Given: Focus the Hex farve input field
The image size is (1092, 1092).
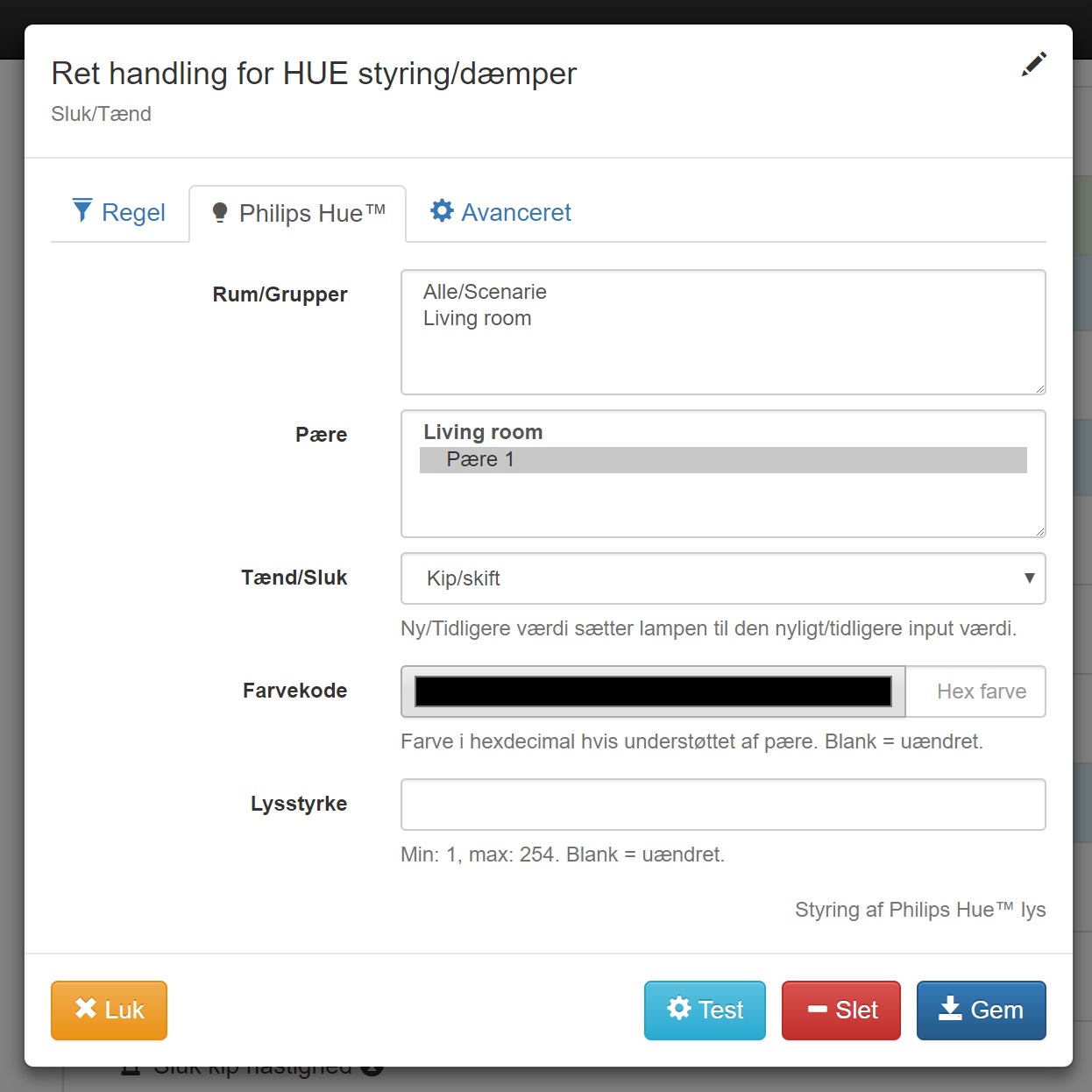Looking at the screenshot, I should [975, 691].
